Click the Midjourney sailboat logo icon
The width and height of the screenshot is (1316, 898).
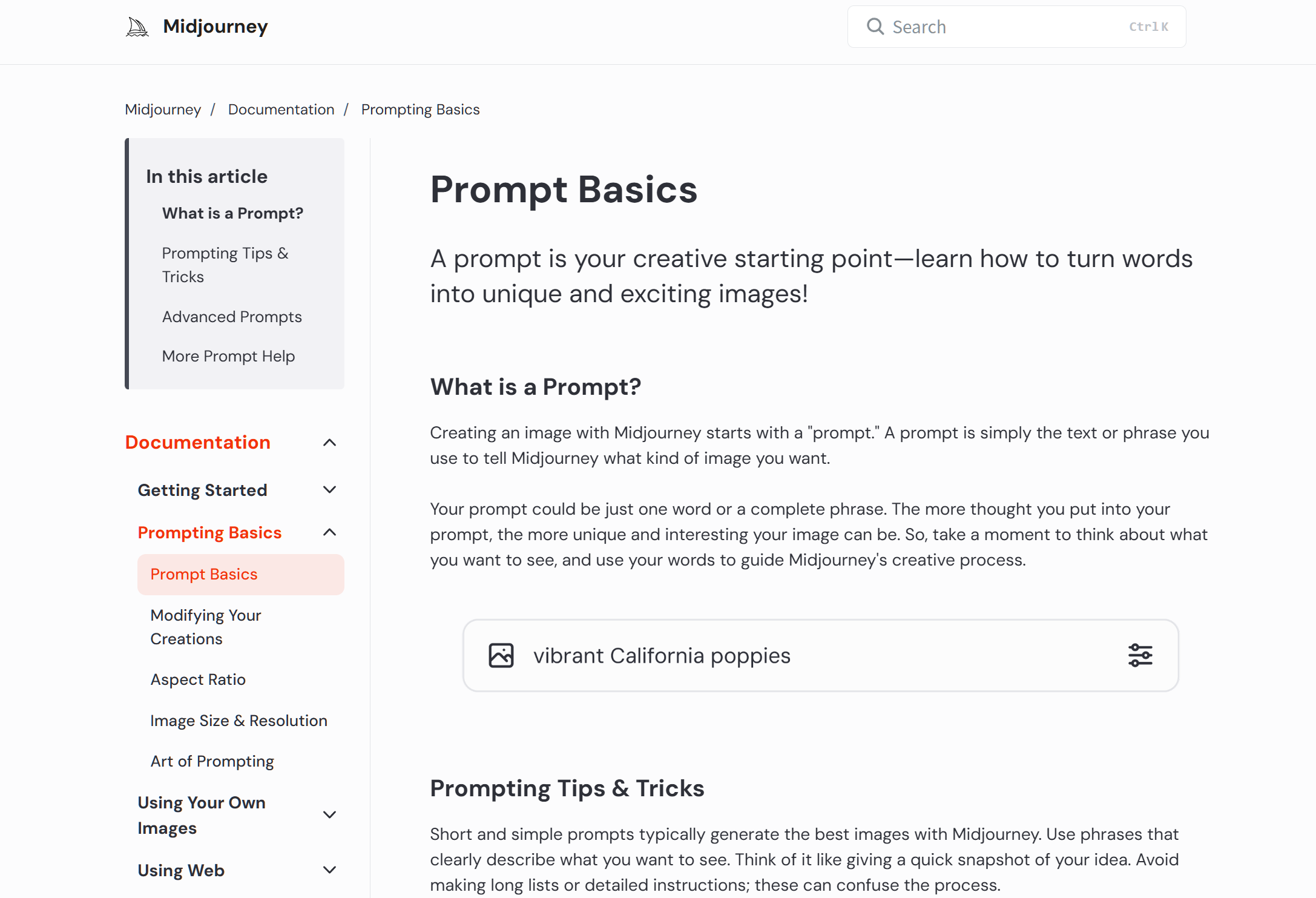[x=137, y=27]
